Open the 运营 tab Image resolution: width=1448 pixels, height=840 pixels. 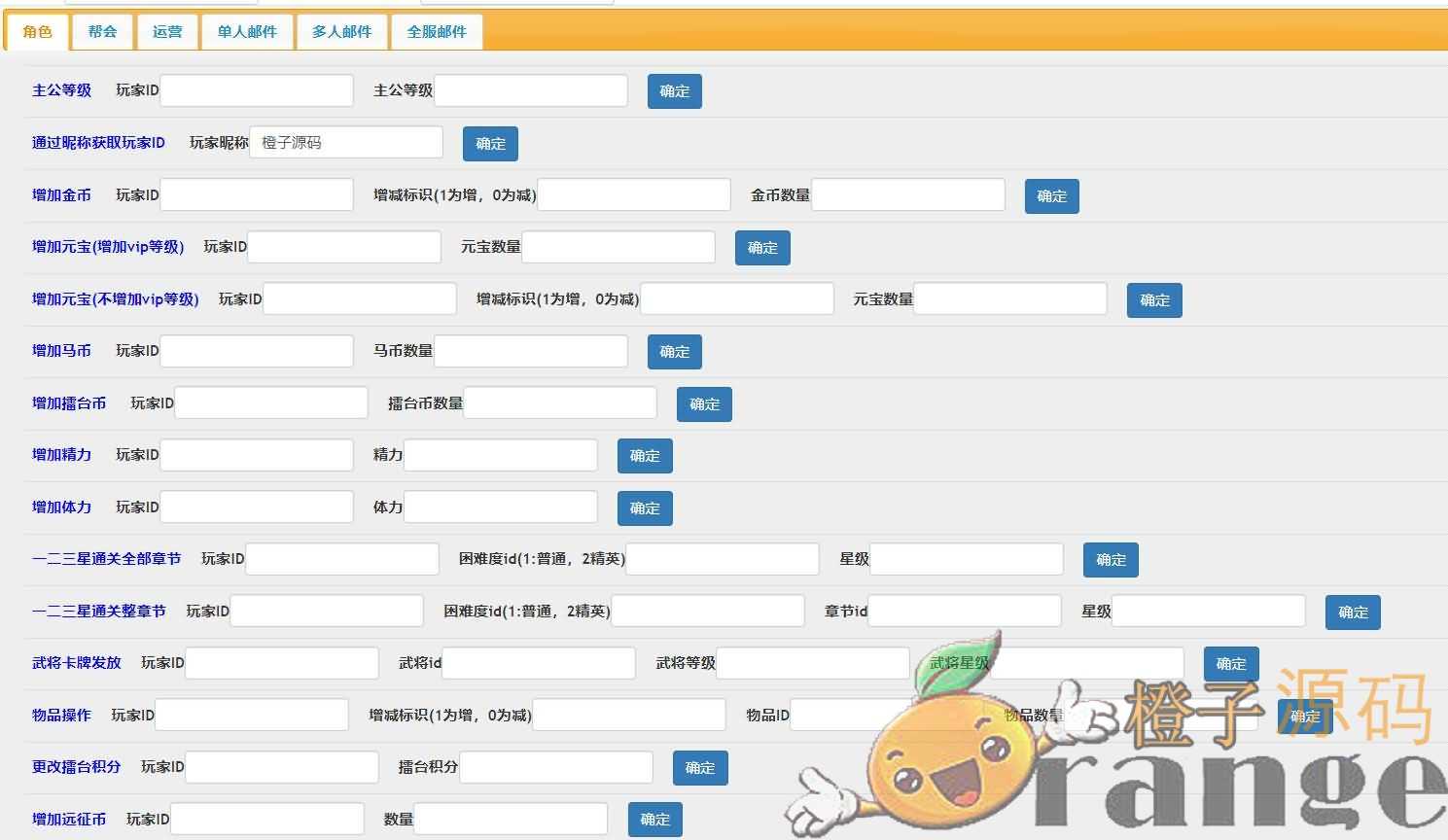[x=166, y=31]
